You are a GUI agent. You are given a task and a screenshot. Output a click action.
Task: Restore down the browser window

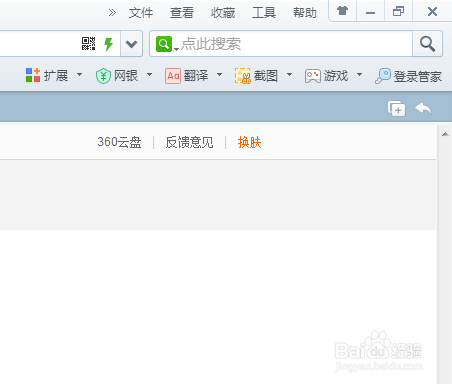click(x=398, y=12)
